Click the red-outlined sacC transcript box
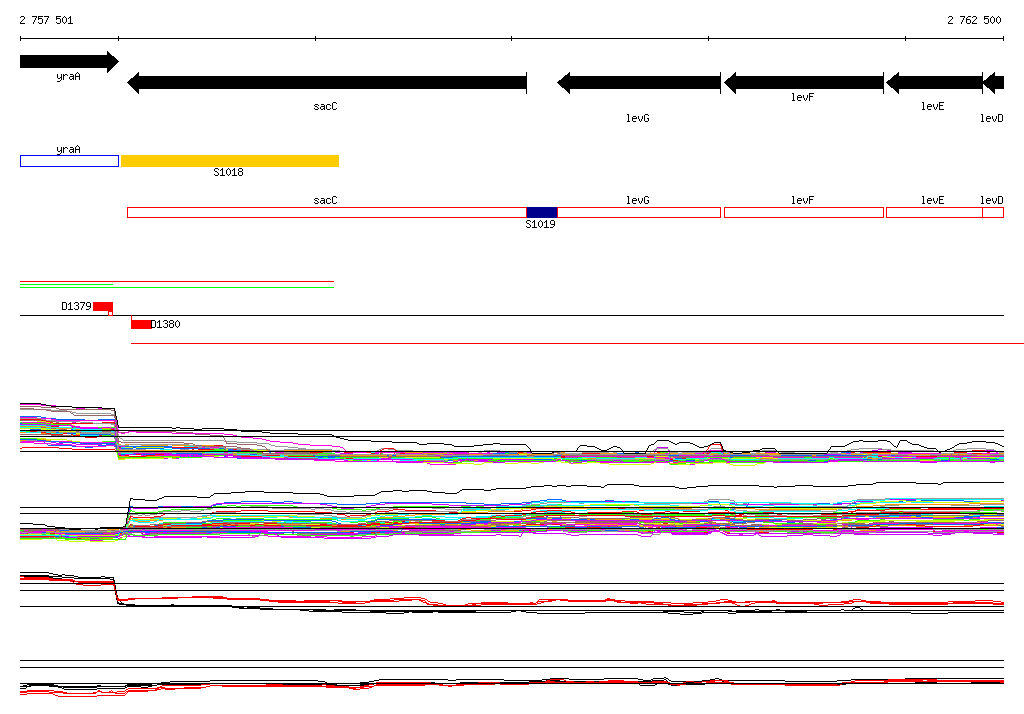Screen dimensions: 1024x714 (327, 212)
